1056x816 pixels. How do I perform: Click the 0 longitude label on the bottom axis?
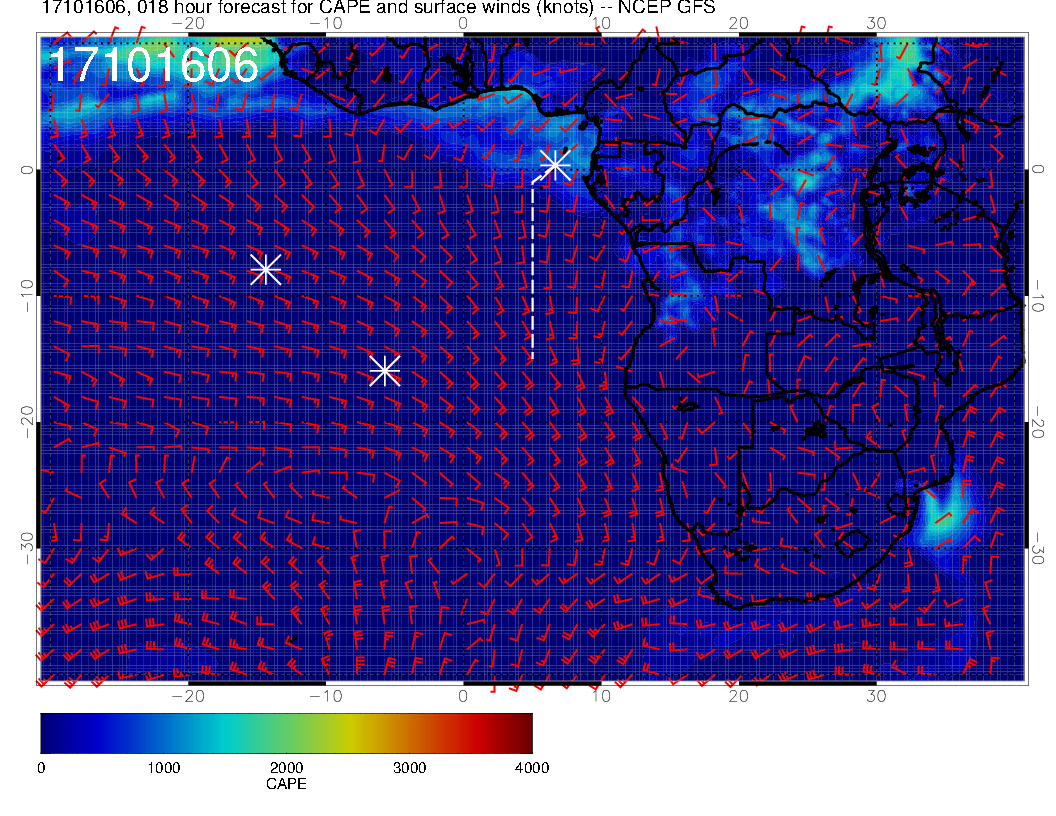pos(463,696)
